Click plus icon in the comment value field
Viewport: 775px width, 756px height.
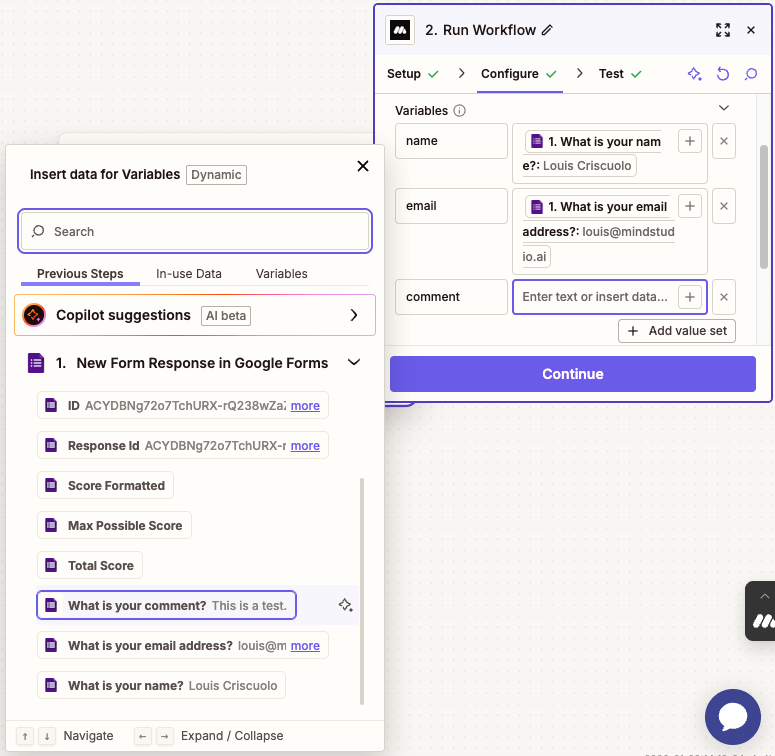(x=689, y=297)
